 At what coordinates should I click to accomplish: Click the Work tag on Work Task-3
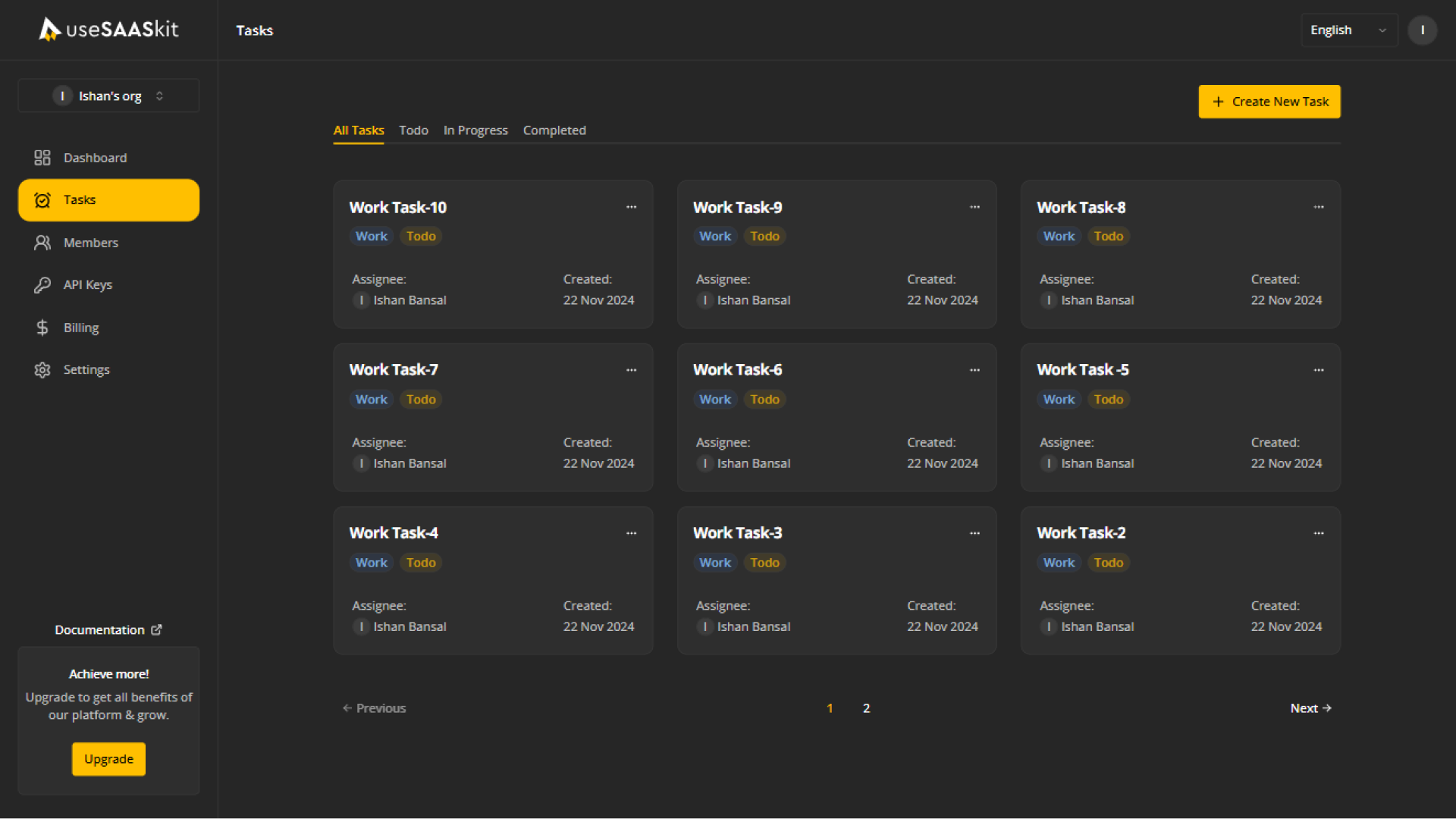(x=715, y=563)
